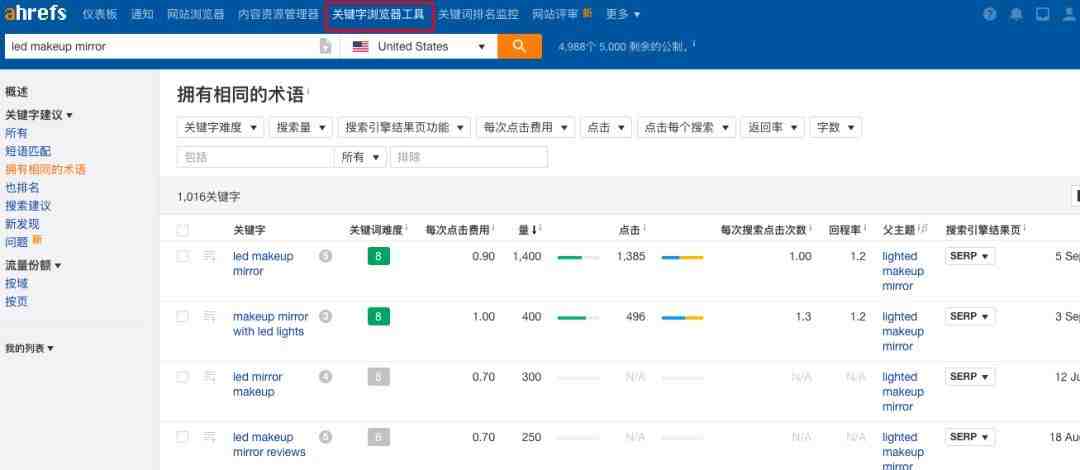Open SERP dropdown for 'led makeup mirror' row
1080x470 pixels.
click(970, 256)
